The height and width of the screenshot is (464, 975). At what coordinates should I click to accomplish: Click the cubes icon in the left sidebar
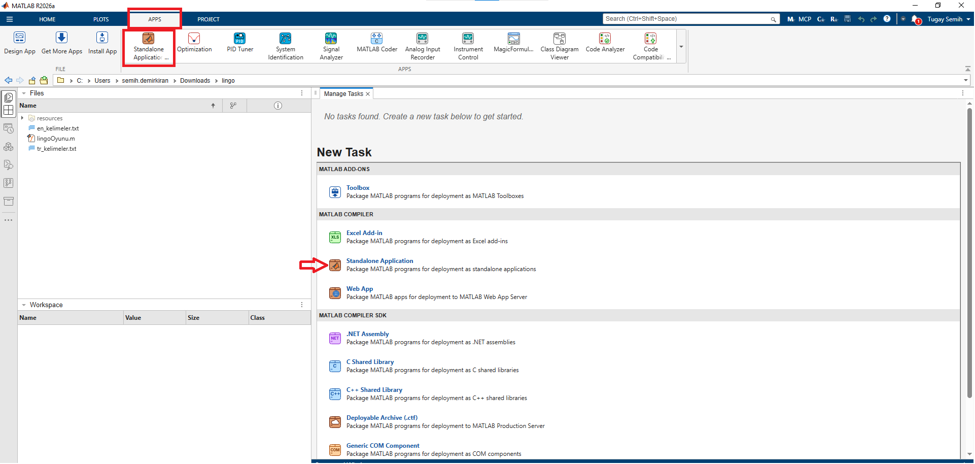point(9,147)
